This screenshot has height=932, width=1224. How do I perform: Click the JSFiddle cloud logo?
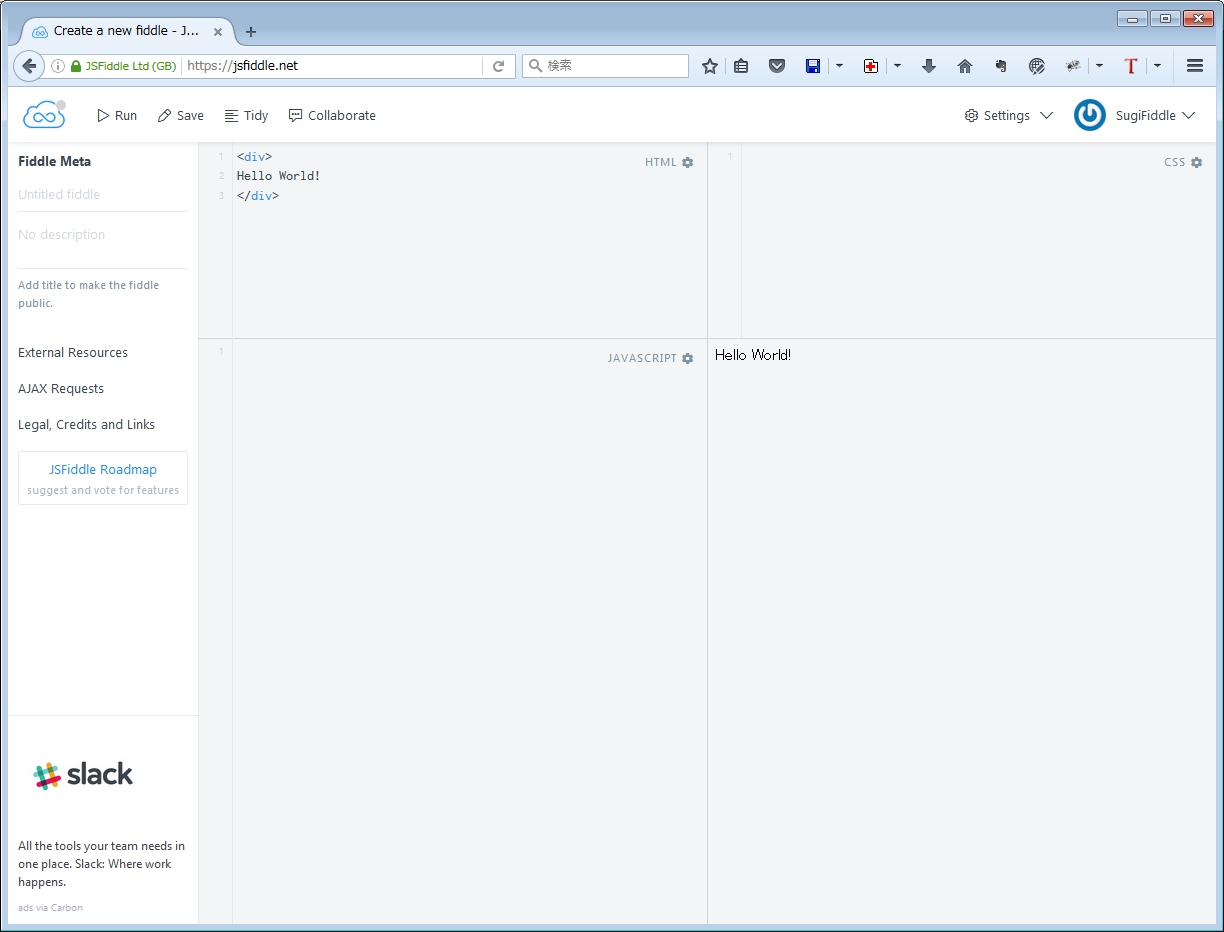44,115
